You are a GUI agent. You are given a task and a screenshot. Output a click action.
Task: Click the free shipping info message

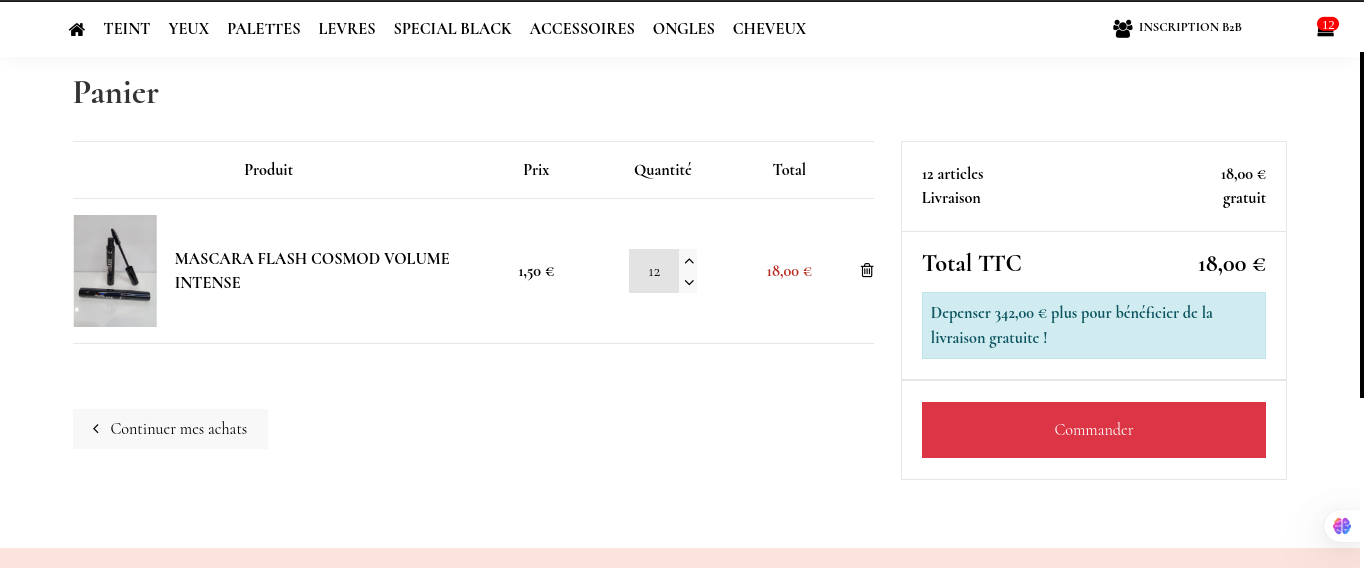pos(1094,325)
